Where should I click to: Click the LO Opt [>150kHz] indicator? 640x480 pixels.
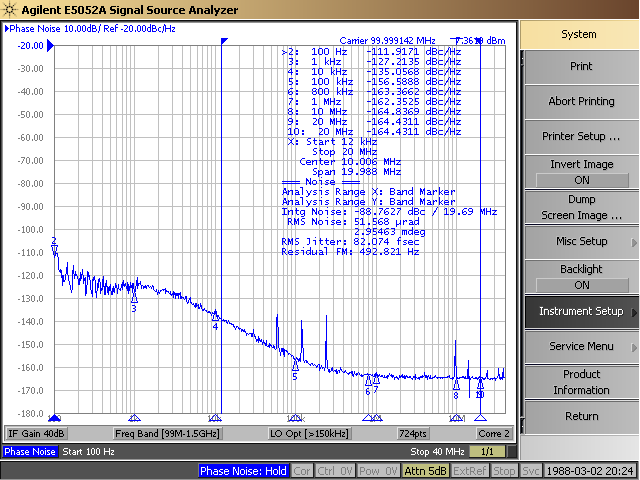[309, 433]
